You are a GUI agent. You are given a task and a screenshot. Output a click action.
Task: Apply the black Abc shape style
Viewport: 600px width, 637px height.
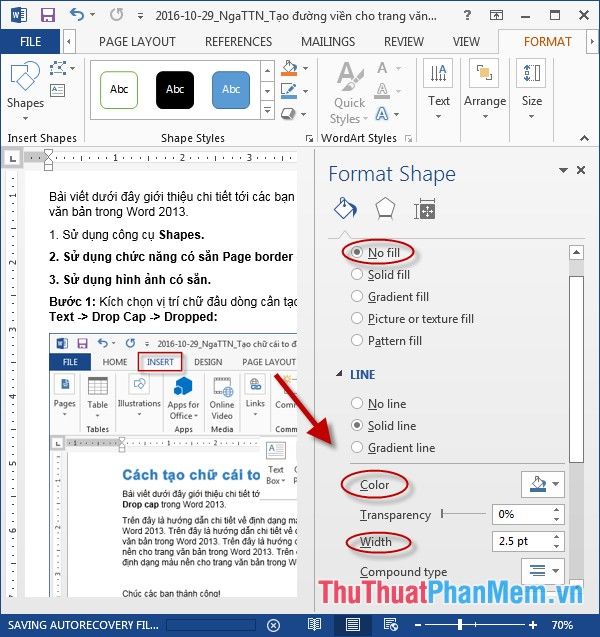tap(175, 90)
